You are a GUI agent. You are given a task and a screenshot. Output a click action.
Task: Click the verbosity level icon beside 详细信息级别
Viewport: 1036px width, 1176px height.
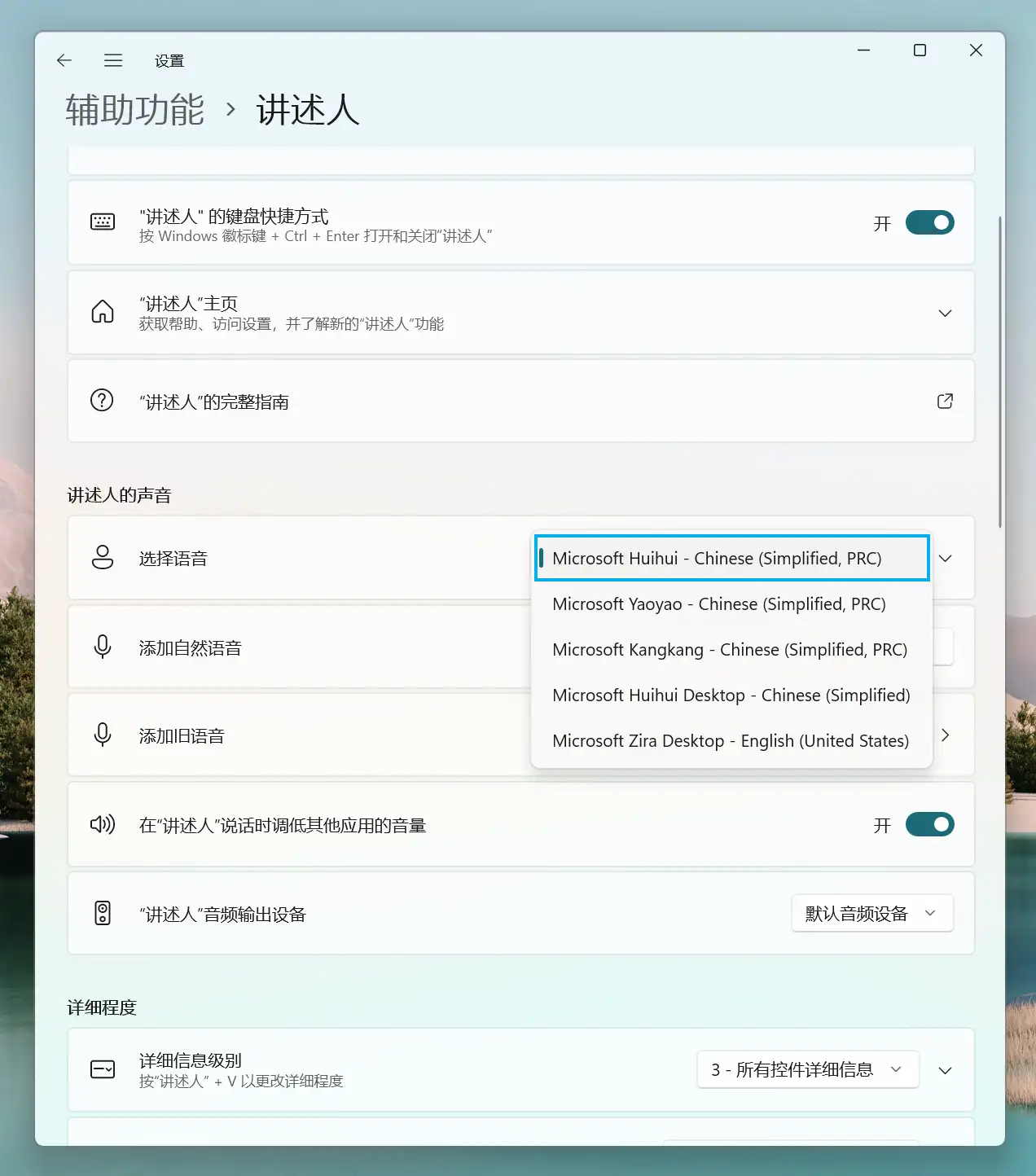(x=103, y=1069)
